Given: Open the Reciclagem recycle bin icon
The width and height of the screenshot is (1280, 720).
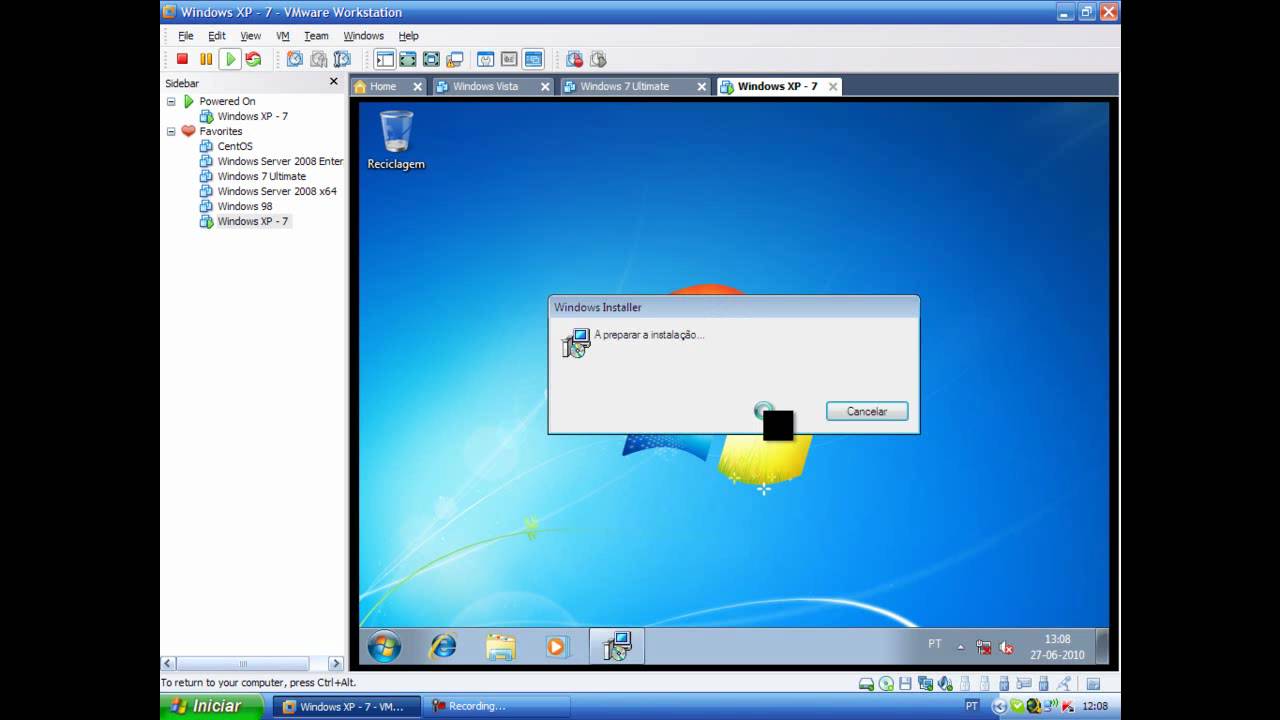Looking at the screenshot, I should tap(396, 140).
